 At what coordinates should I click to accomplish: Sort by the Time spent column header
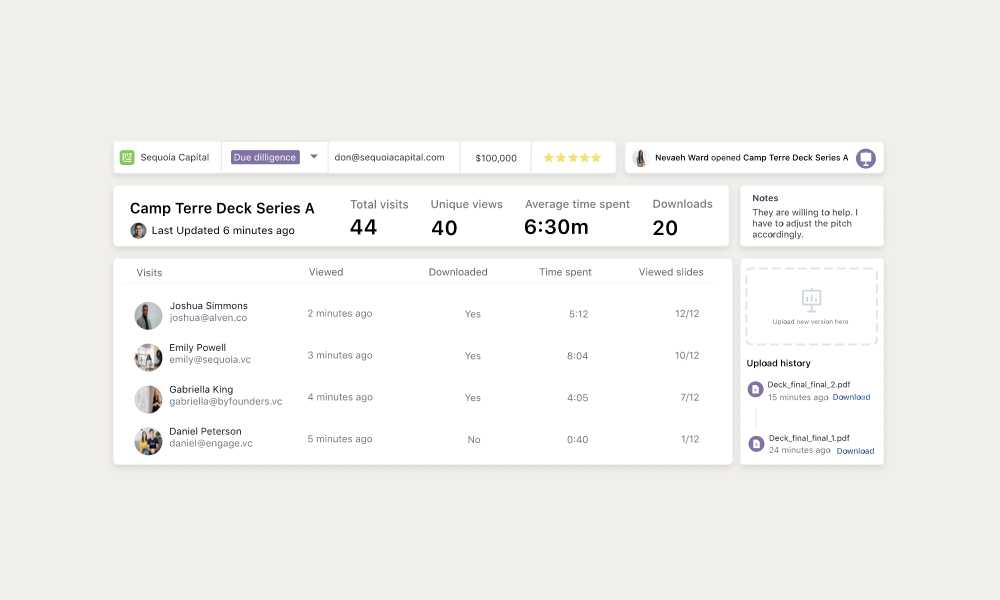565,272
